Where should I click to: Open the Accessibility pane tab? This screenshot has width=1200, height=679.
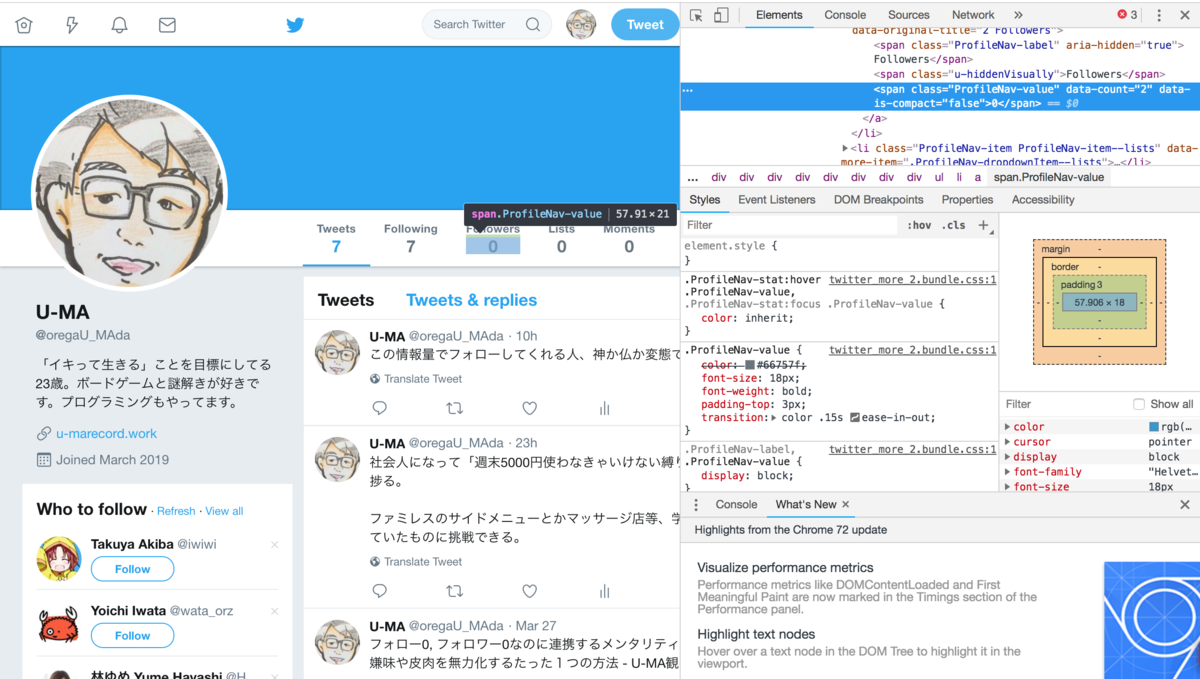pos(1043,200)
